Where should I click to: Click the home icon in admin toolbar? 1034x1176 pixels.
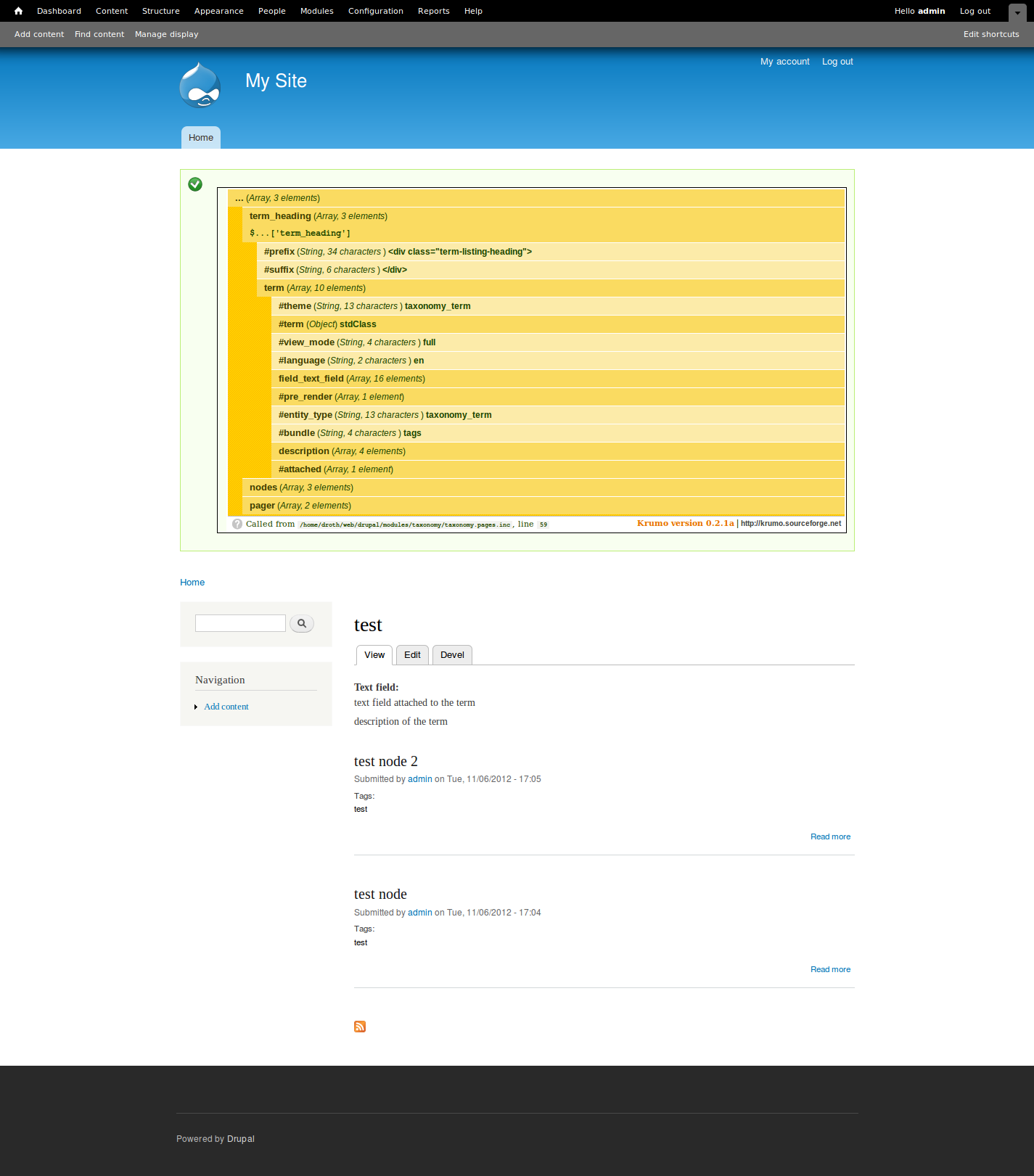point(19,11)
